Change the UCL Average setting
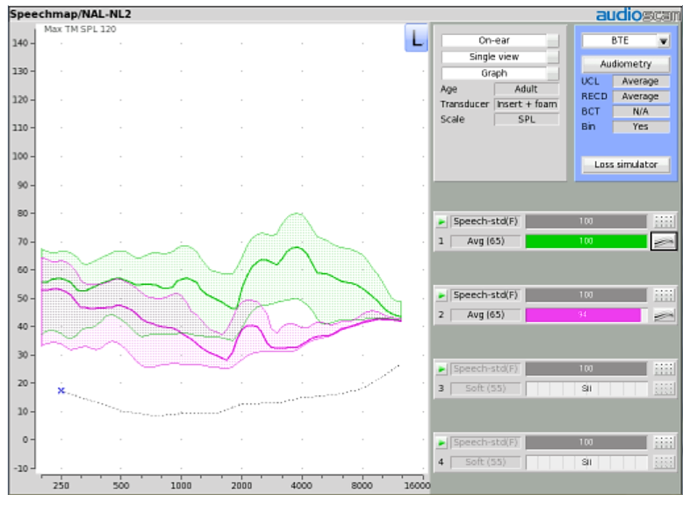Screen dimensions: 692x505 (641, 82)
